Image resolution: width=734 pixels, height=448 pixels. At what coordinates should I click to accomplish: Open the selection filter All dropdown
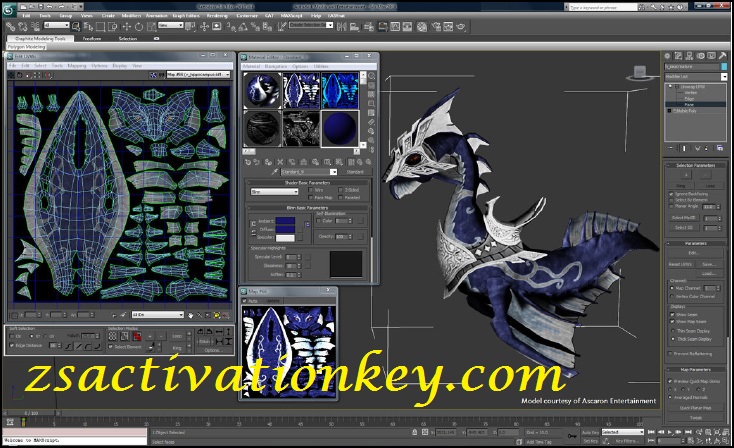[x=56, y=25]
